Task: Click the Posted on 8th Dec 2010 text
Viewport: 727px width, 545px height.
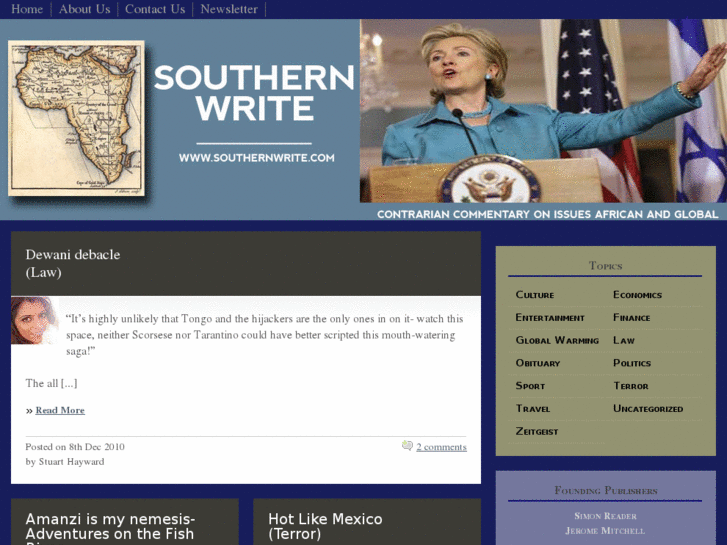Action: [75, 447]
